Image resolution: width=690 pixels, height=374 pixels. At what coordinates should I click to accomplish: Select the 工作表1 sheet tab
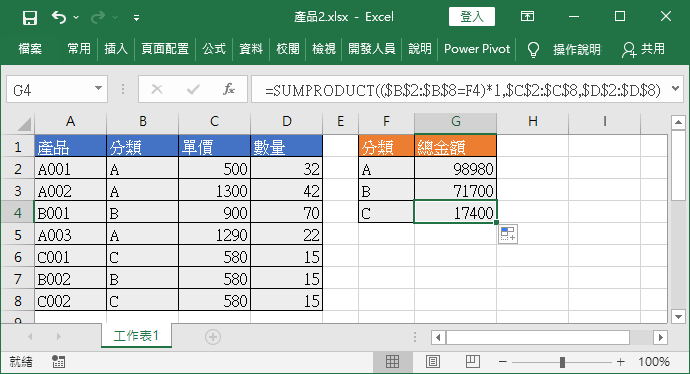point(136,336)
